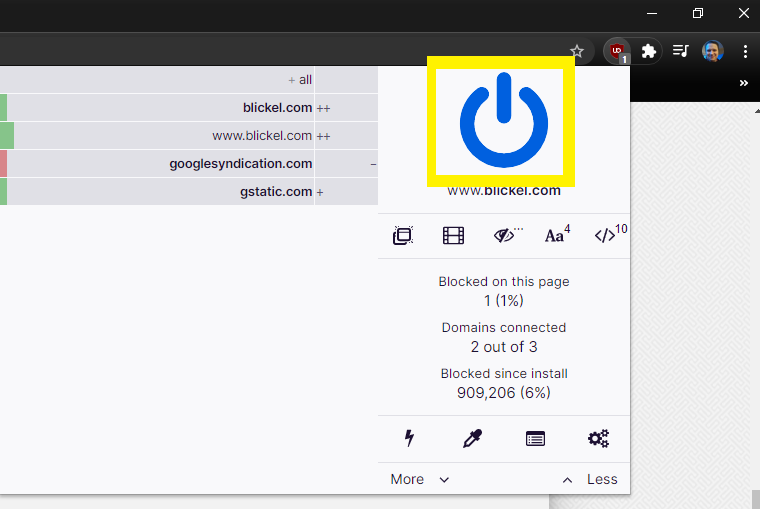The height and width of the screenshot is (509, 760).
Task: Click green swatch for www.blickel.com
Action: pos(7,136)
